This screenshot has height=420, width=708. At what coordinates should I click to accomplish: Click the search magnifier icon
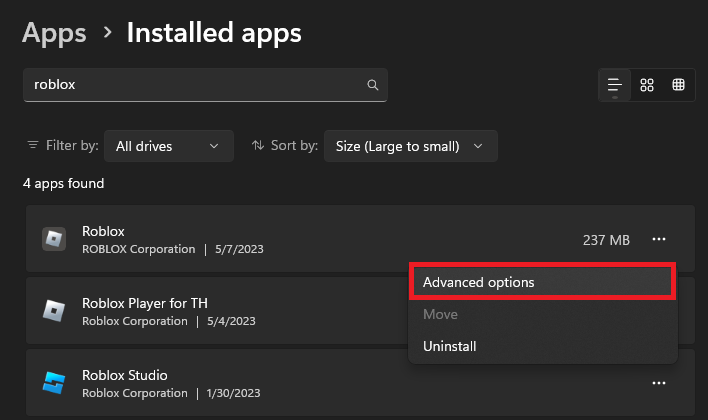coord(373,85)
